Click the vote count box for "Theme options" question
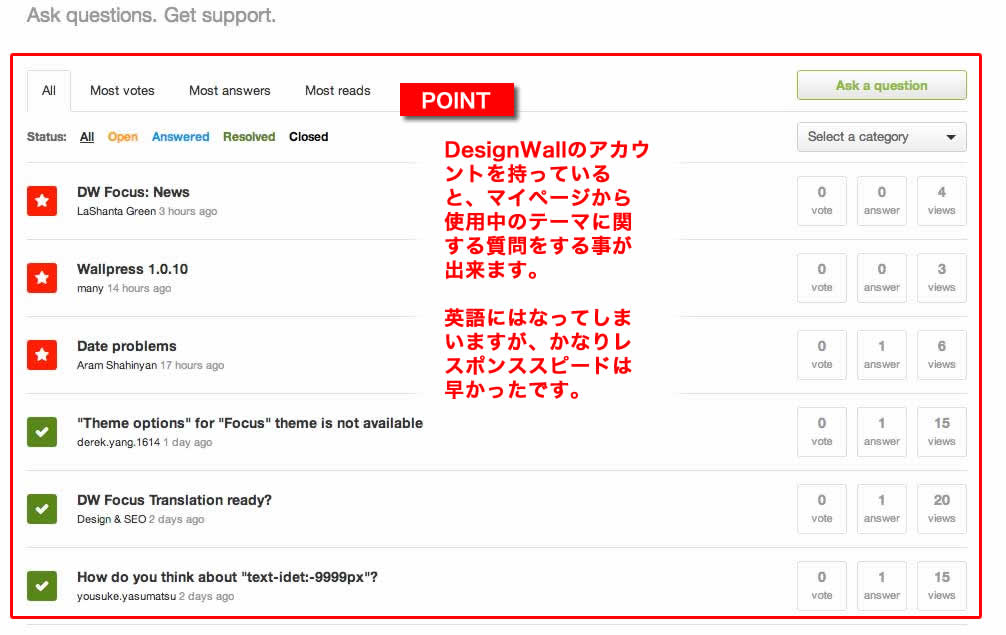This screenshot has width=1006, height=635. pyautogui.click(x=822, y=432)
